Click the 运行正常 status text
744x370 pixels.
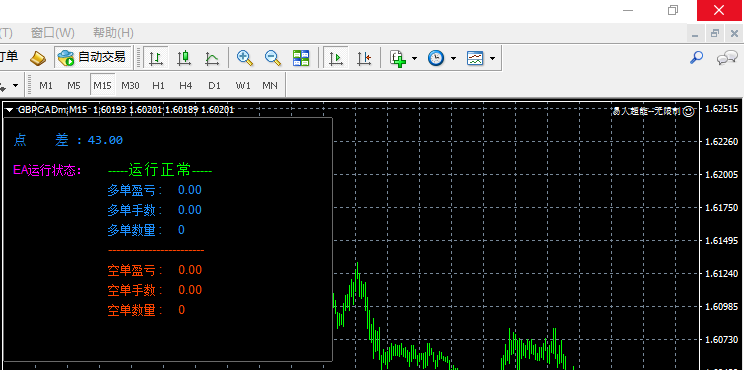click(x=160, y=169)
